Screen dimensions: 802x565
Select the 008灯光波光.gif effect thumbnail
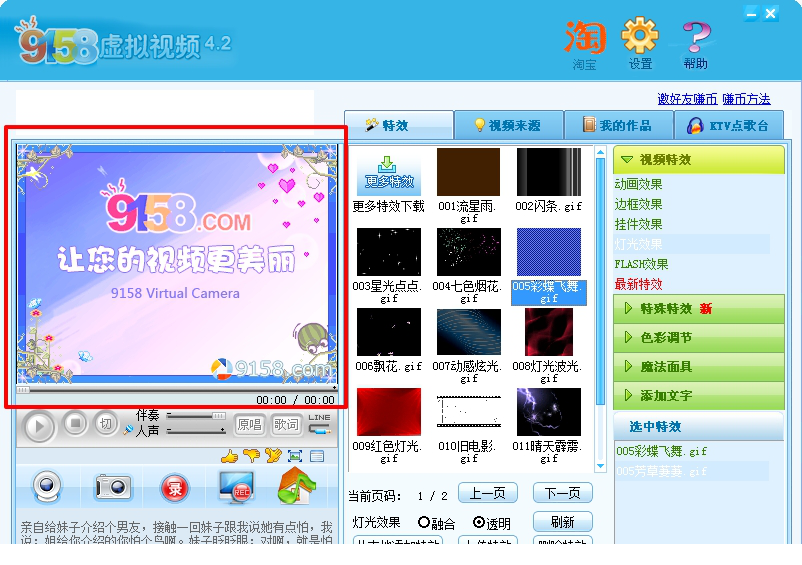pos(549,332)
